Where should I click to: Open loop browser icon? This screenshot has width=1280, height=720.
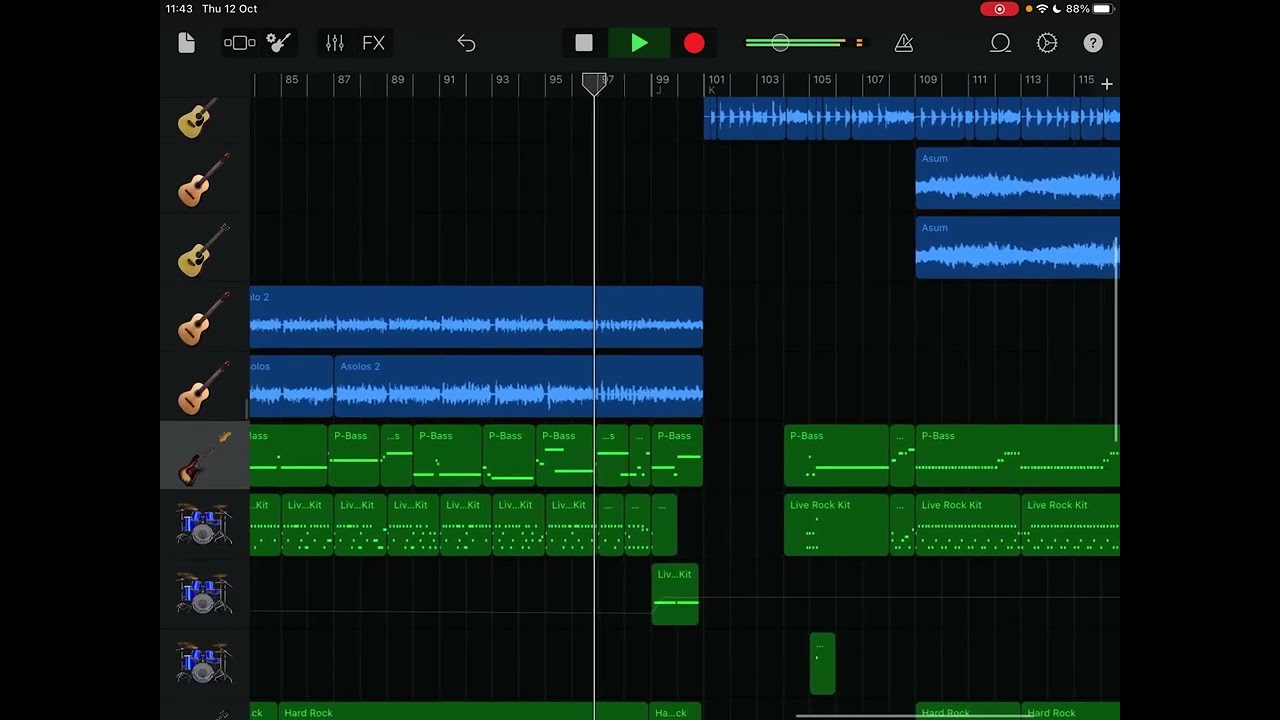pyautogui.click(x=1000, y=43)
